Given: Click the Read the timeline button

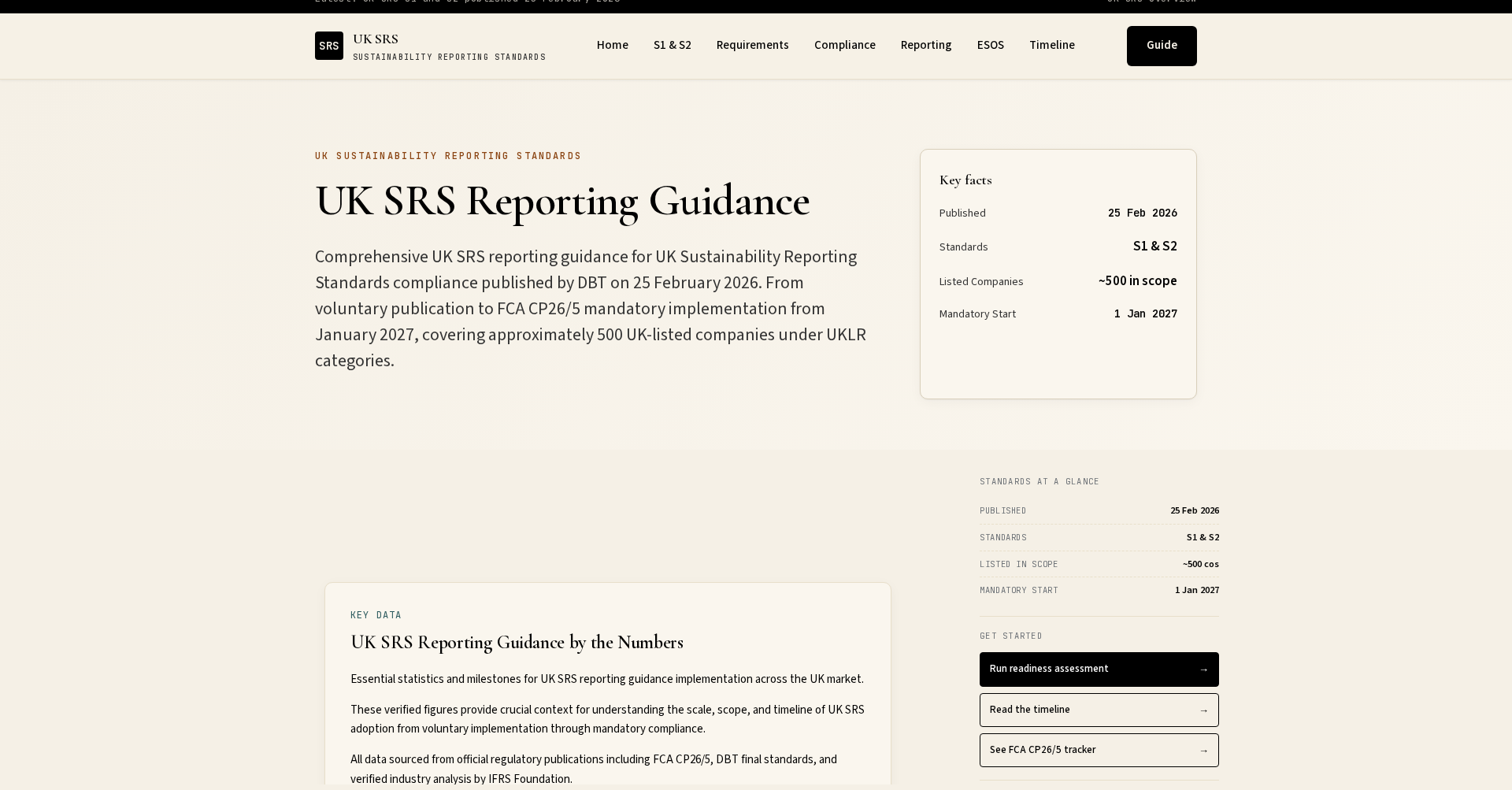Looking at the screenshot, I should coord(1099,710).
